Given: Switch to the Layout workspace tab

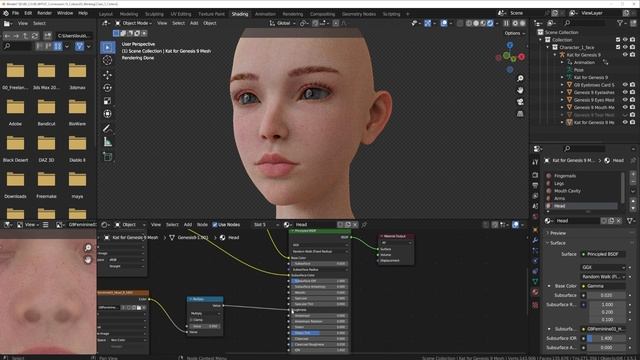Looking at the screenshot, I should [106, 14].
